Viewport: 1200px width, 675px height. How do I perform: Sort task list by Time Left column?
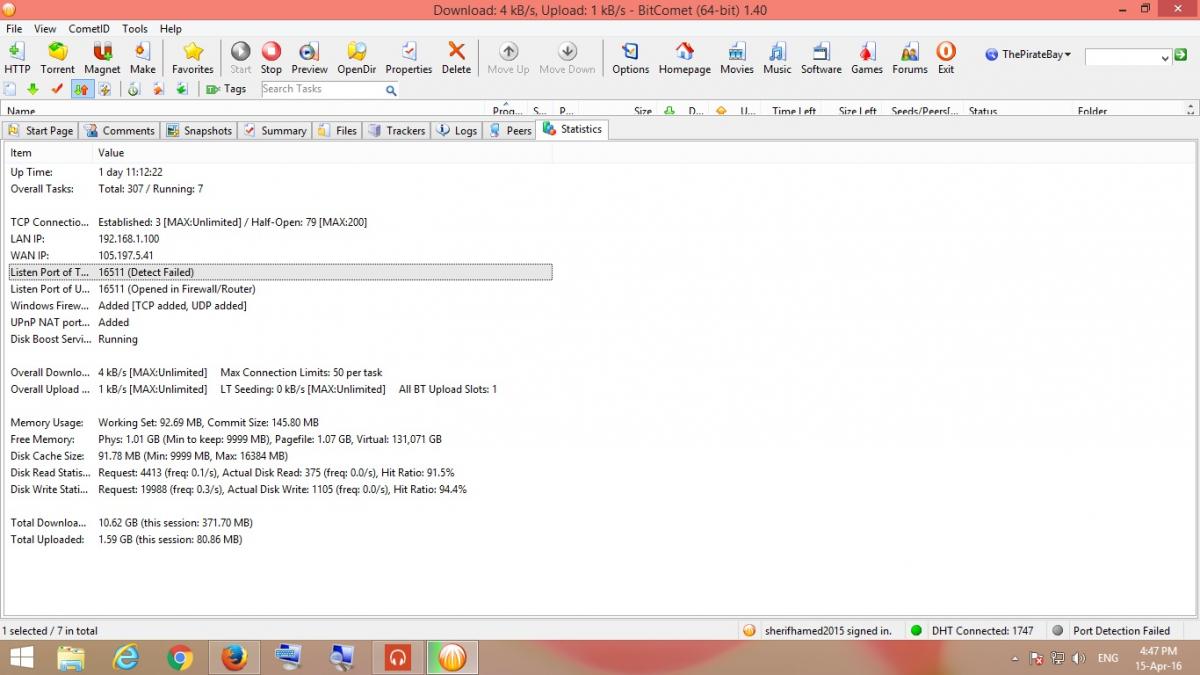point(796,110)
